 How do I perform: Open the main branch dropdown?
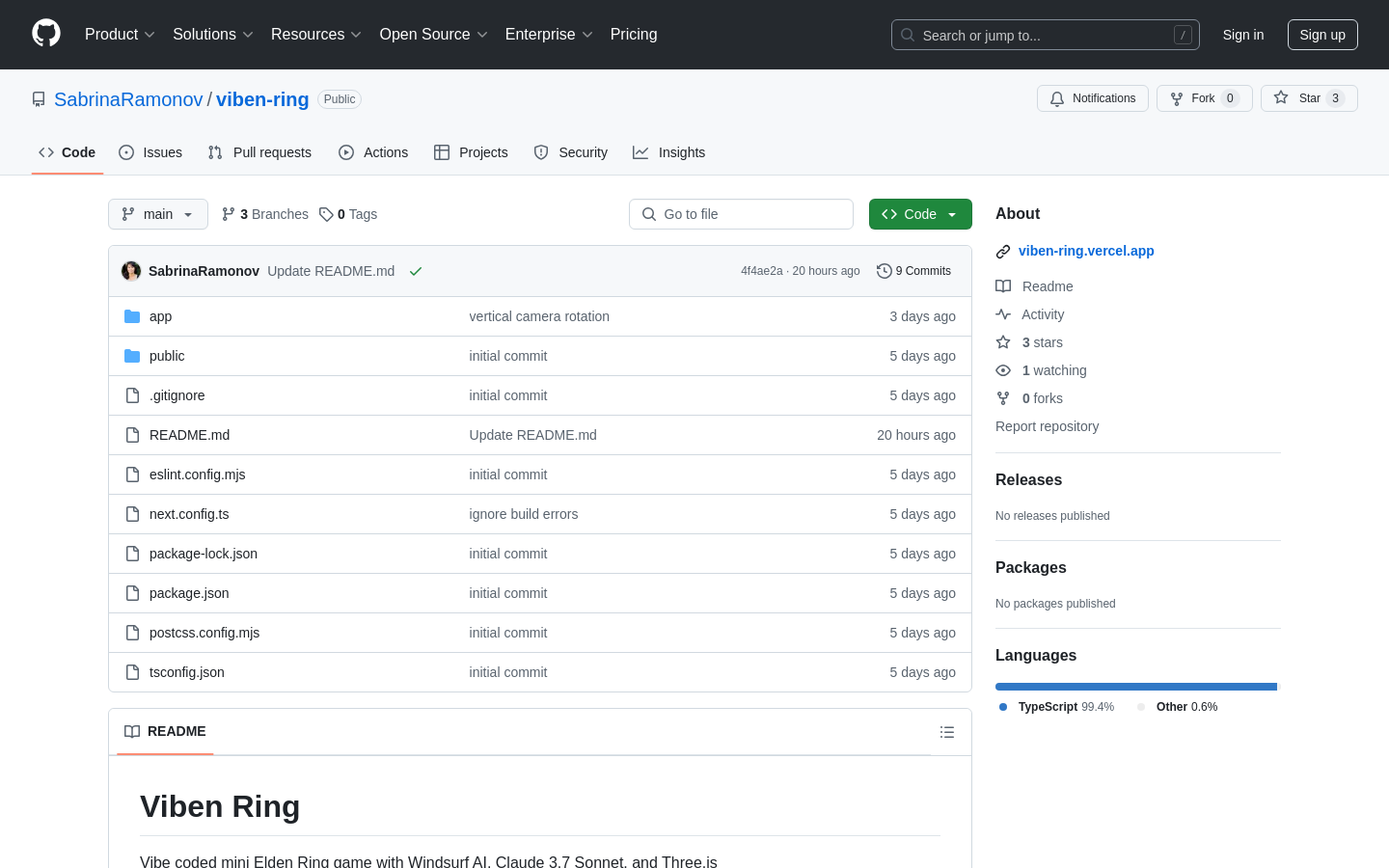(158, 214)
